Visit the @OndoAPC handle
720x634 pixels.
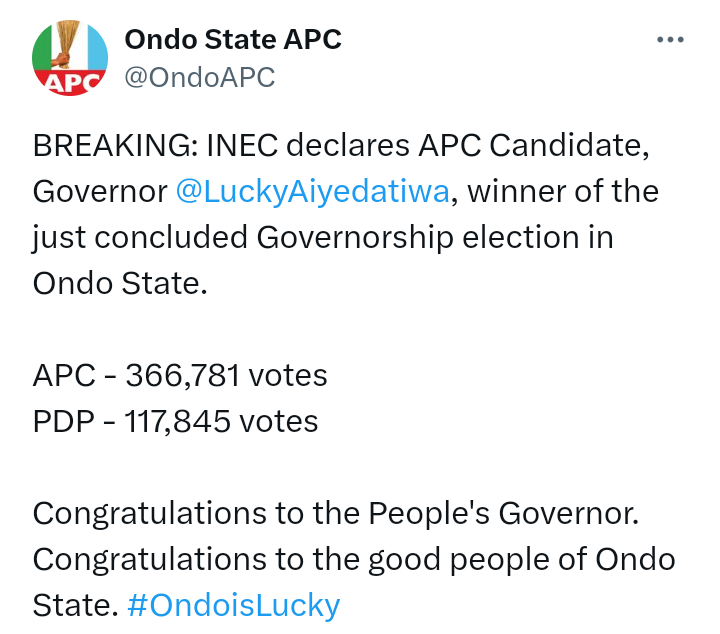click(x=199, y=77)
